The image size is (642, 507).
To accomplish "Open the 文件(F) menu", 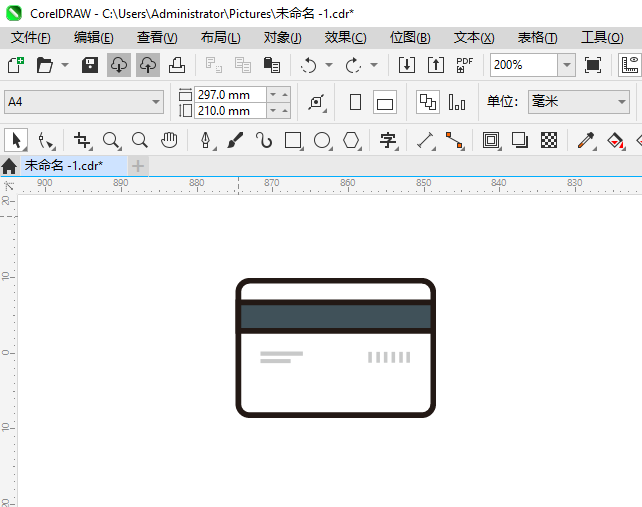I will 31,38.
